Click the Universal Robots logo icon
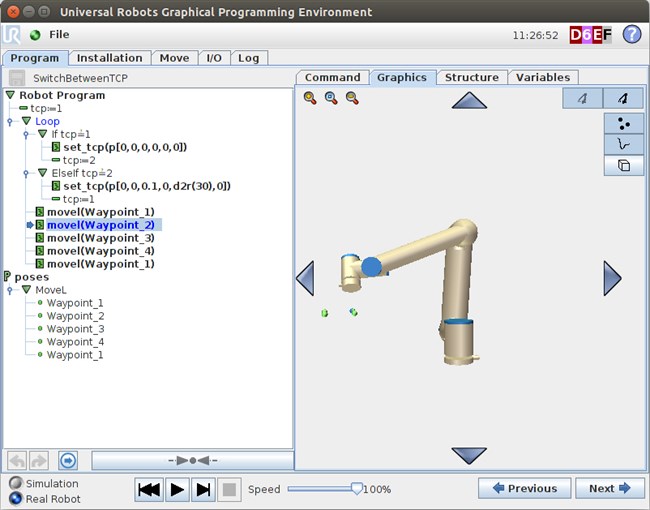650x510 pixels. coord(12,34)
